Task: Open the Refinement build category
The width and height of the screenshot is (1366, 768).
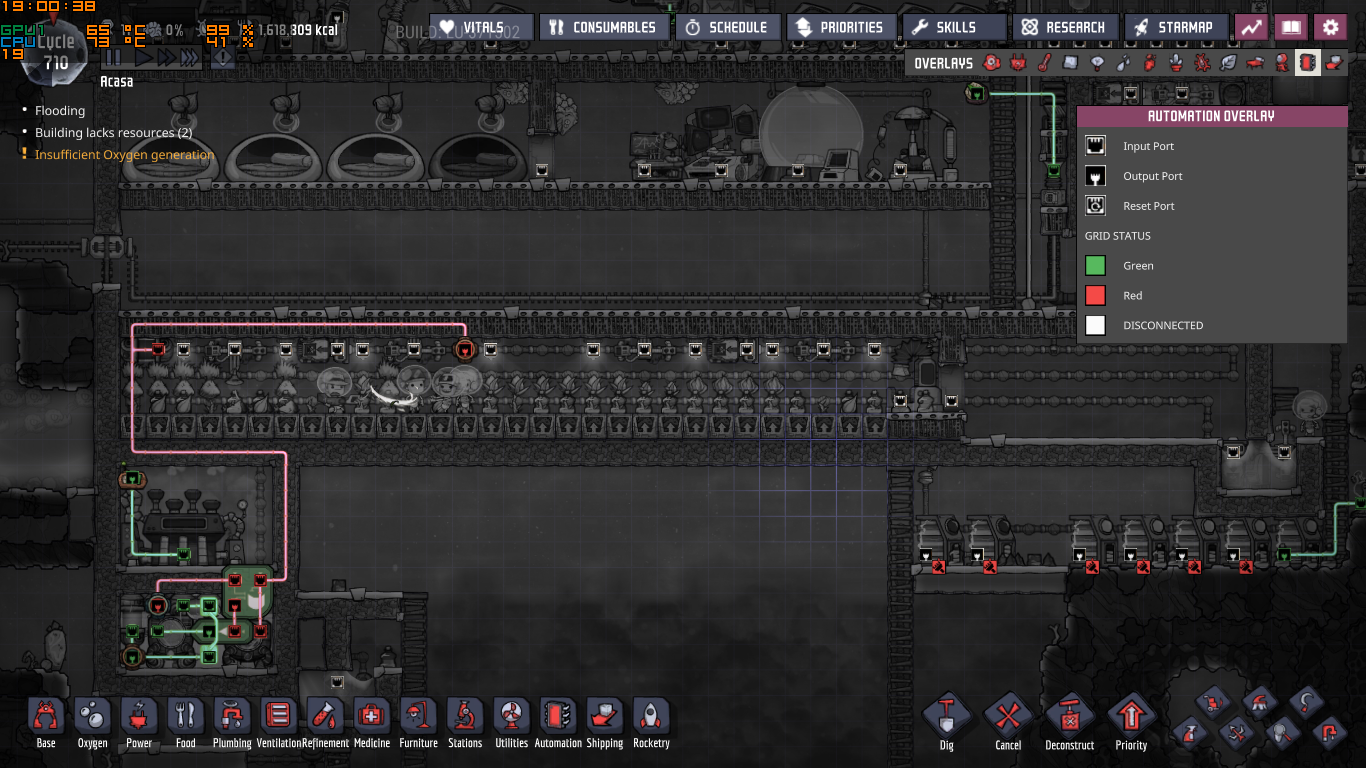Action: (x=325, y=723)
